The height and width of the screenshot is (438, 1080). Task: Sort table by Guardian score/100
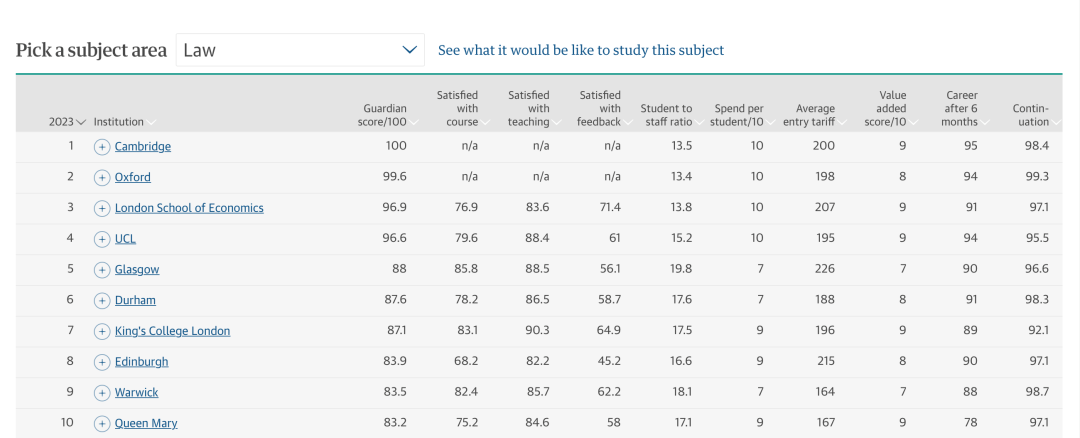point(388,115)
